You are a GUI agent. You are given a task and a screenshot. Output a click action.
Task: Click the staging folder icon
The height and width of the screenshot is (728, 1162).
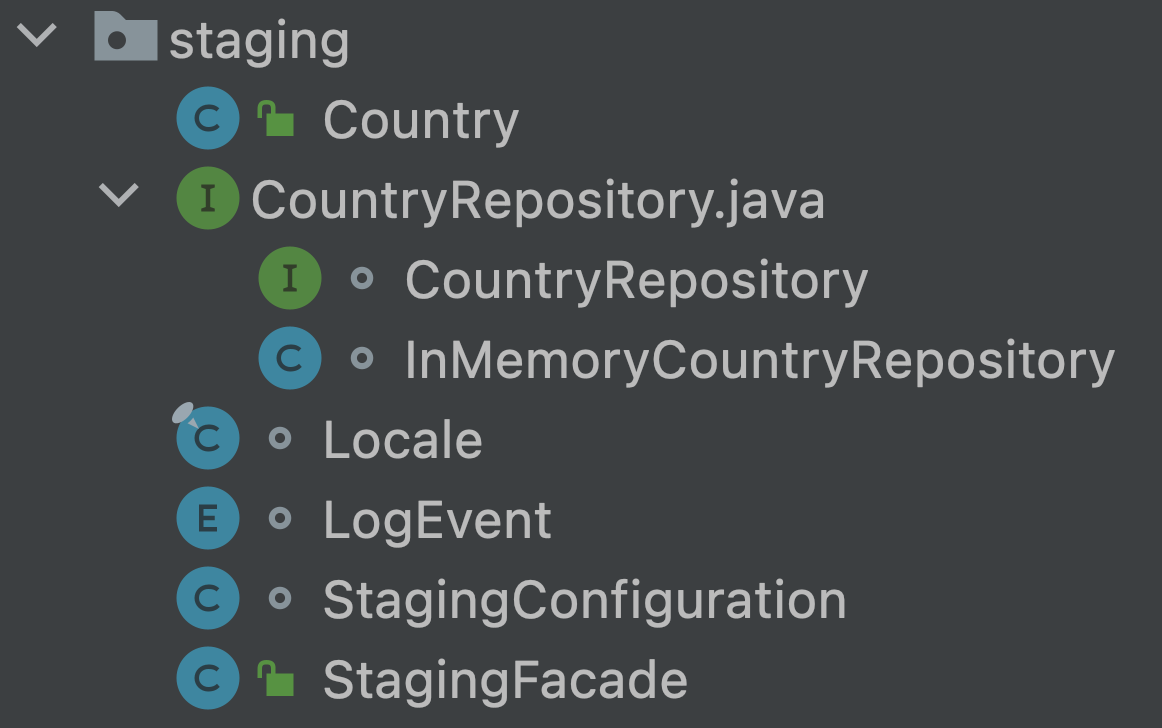125,36
